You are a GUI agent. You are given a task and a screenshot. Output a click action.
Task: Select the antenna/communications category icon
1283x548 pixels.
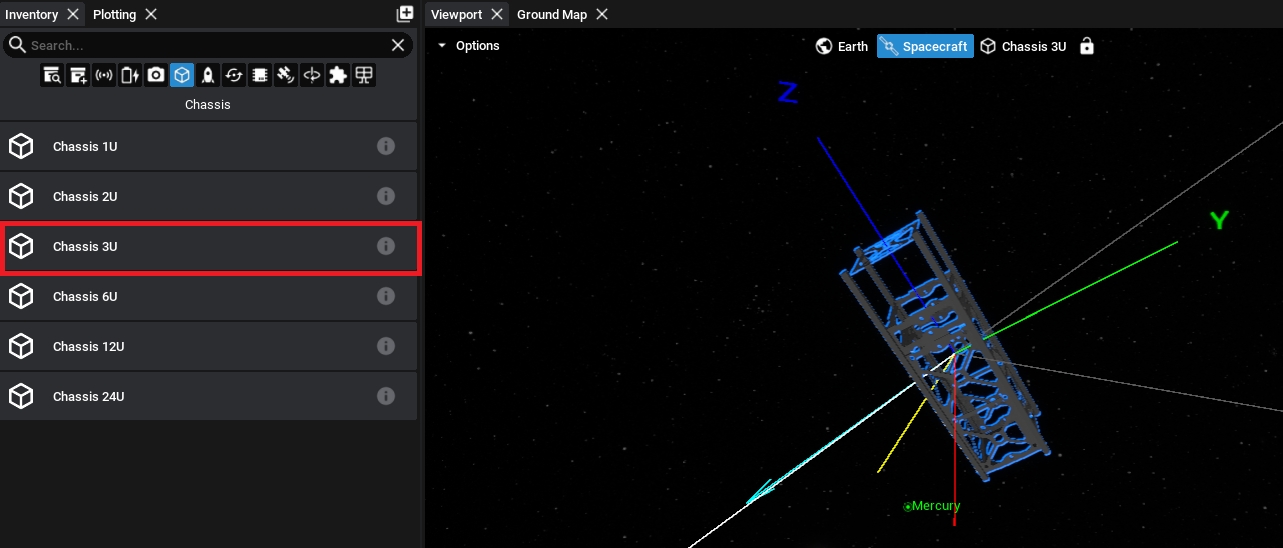coord(104,75)
